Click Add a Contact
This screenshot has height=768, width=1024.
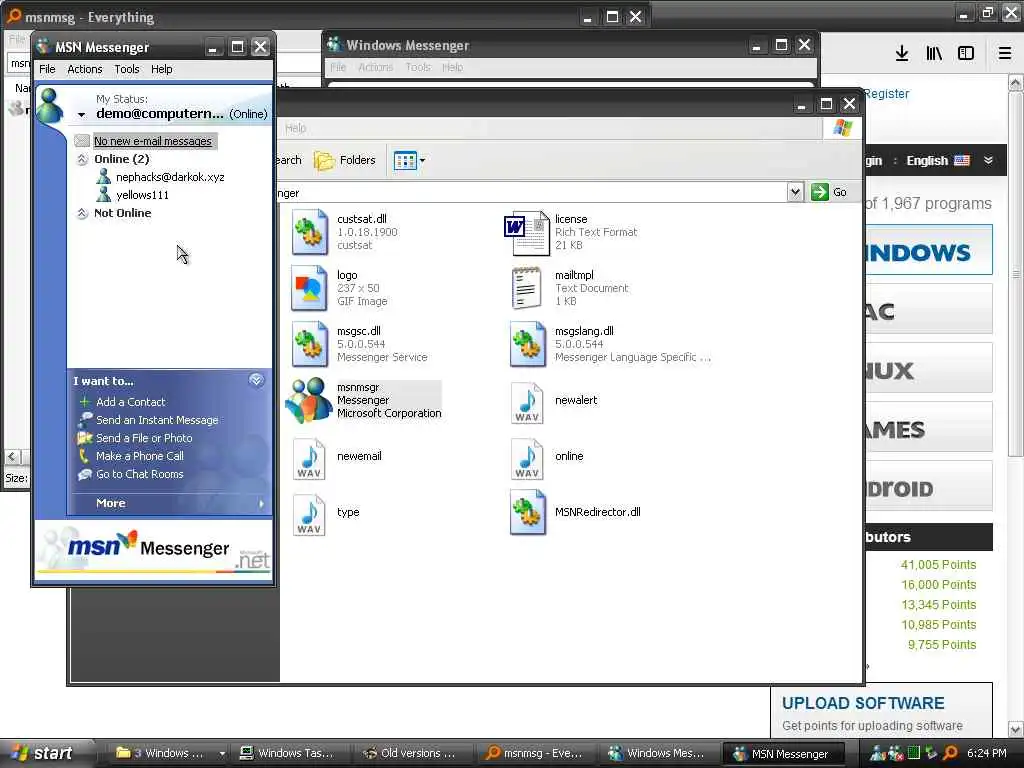coord(131,402)
